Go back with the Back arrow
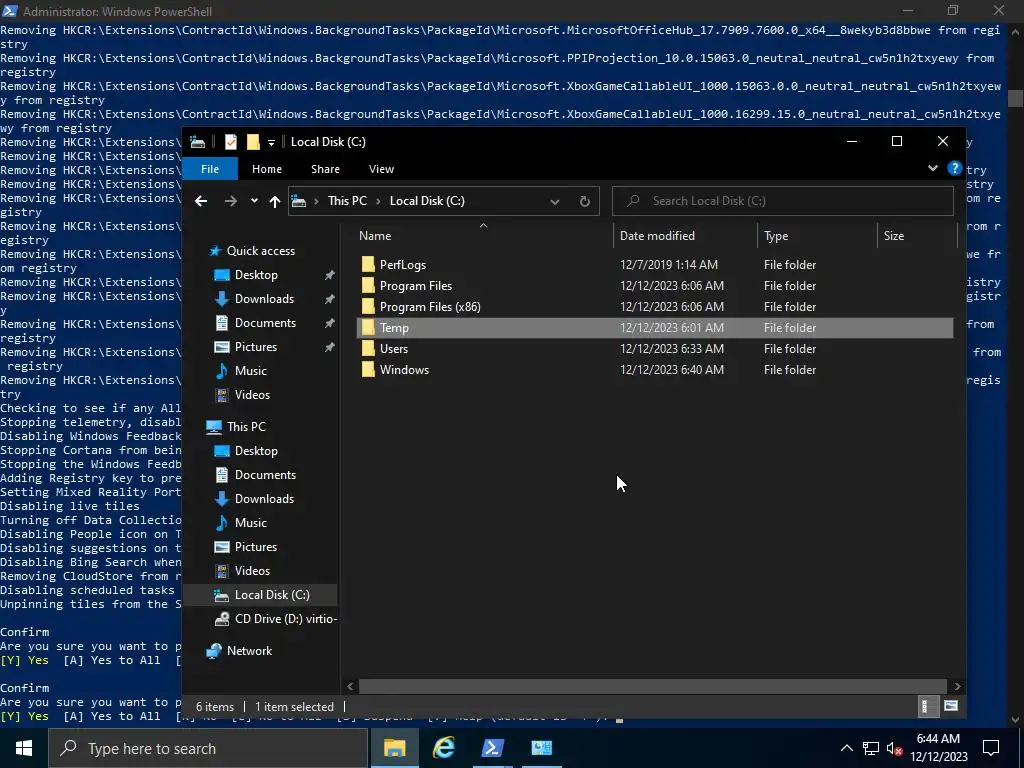The image size is (1024, 768). pyautogui.click(x=201, y=201)
